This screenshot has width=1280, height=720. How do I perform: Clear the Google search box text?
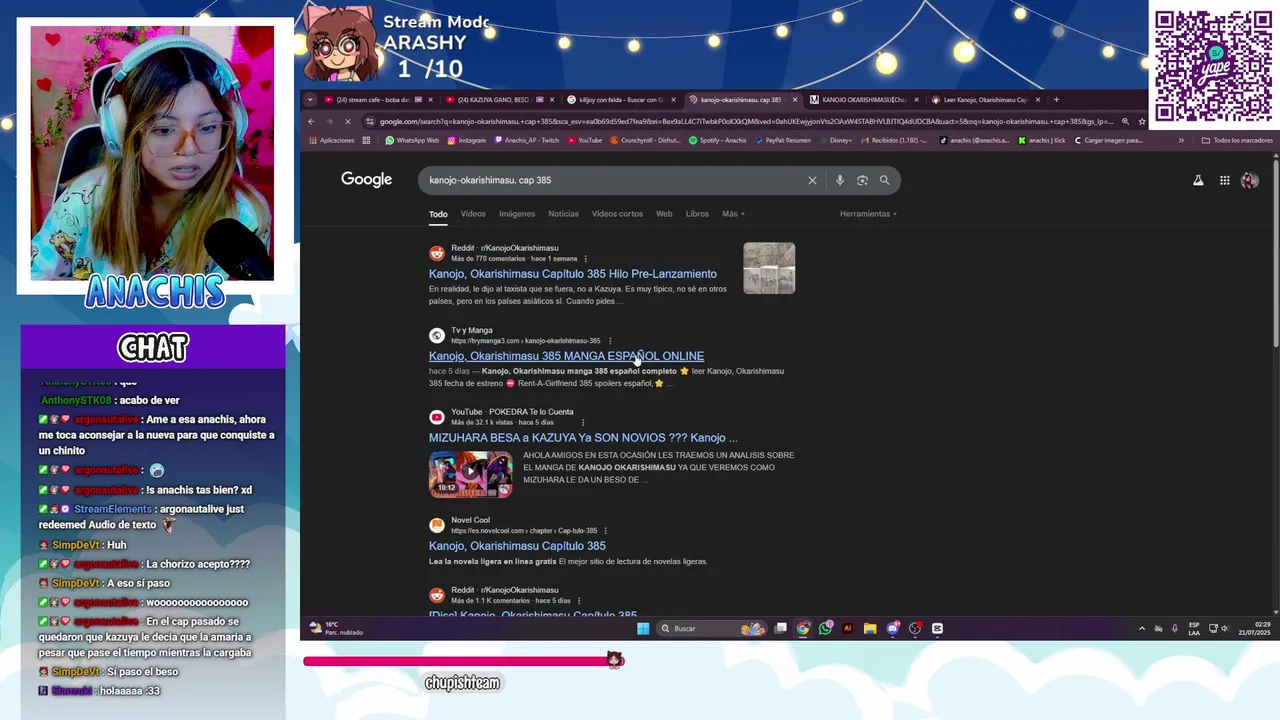[x=812, y=180]
